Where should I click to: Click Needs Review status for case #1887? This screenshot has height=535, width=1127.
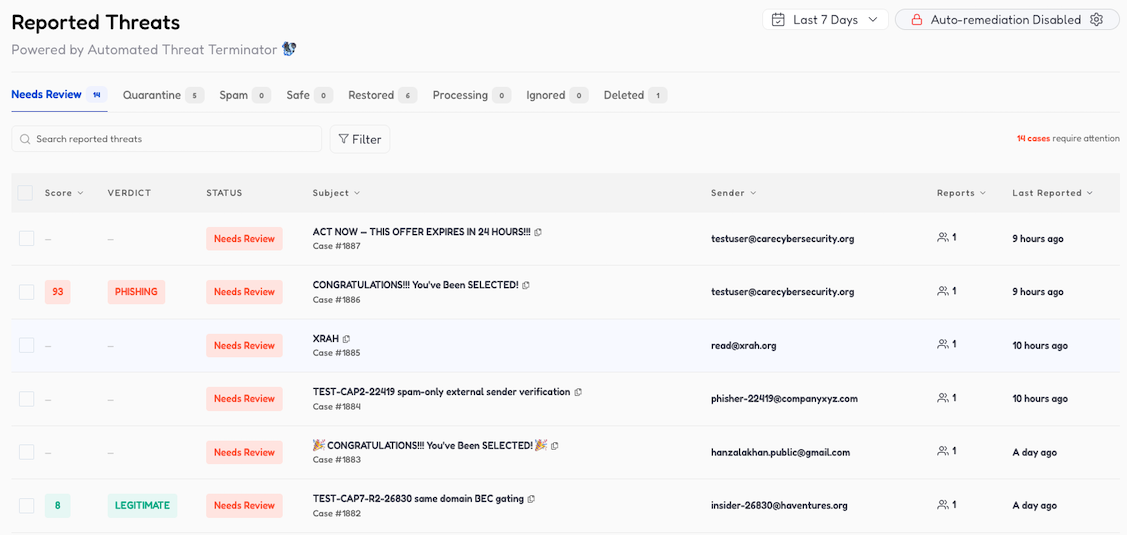pyautogui.click(x=244, y=239)
